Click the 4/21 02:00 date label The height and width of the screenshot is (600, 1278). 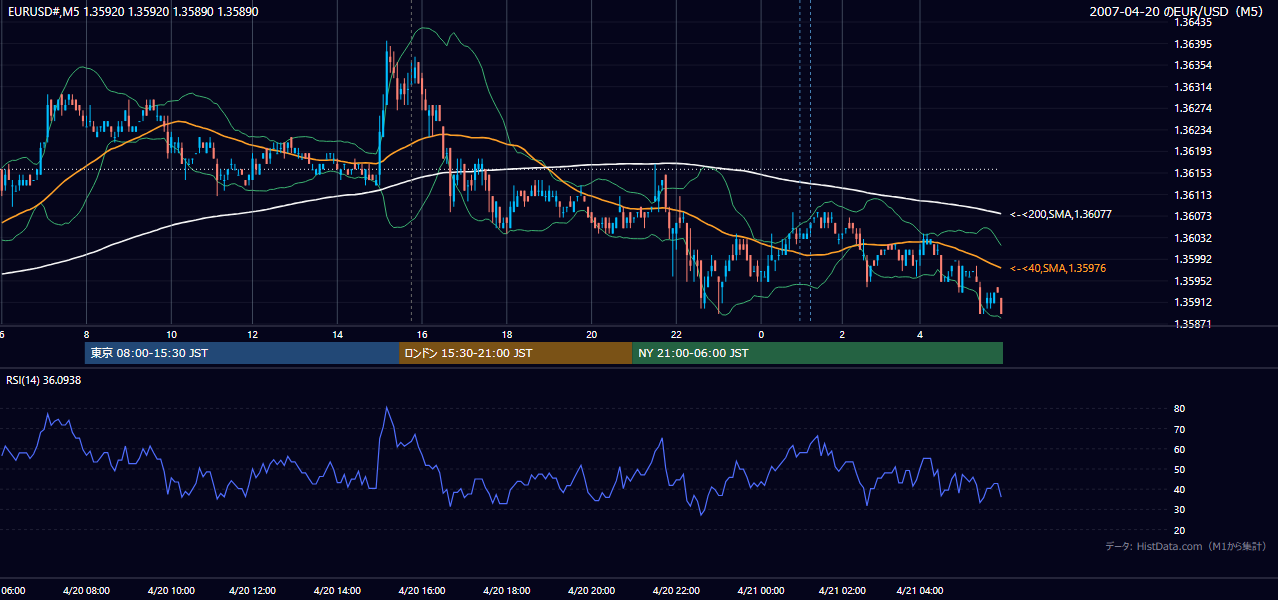point(842,590)
